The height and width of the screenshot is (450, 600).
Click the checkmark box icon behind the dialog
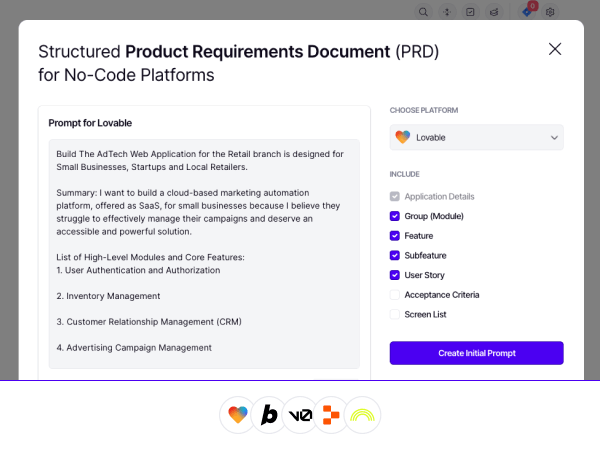[x=470, y=12]
